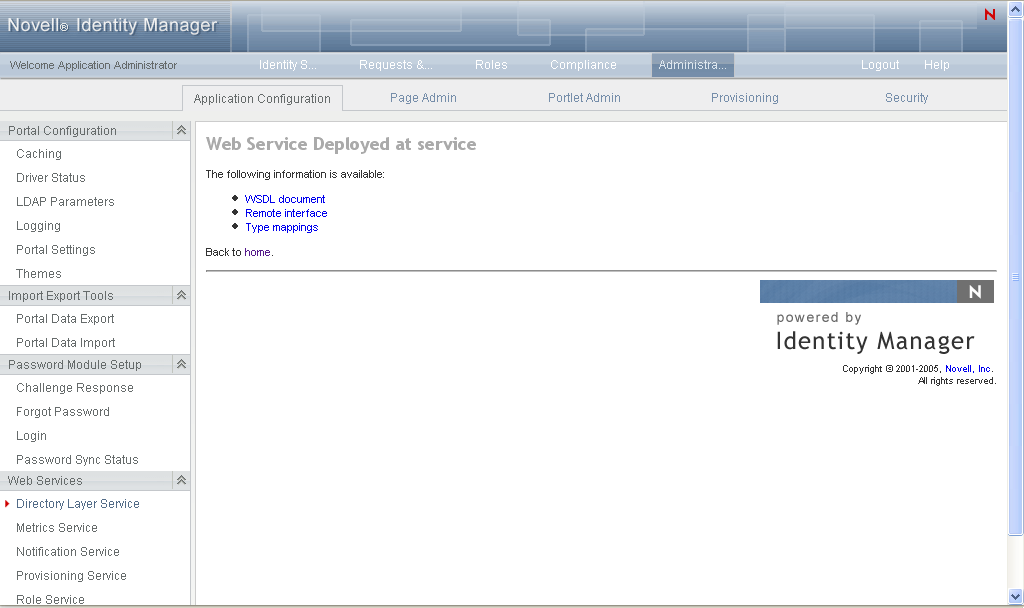Switch to the Page Admin tab

click(423, 97)
